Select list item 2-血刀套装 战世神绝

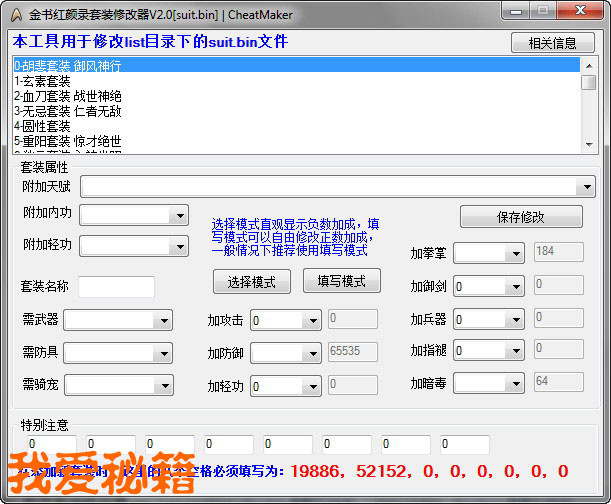coord(68,96)
